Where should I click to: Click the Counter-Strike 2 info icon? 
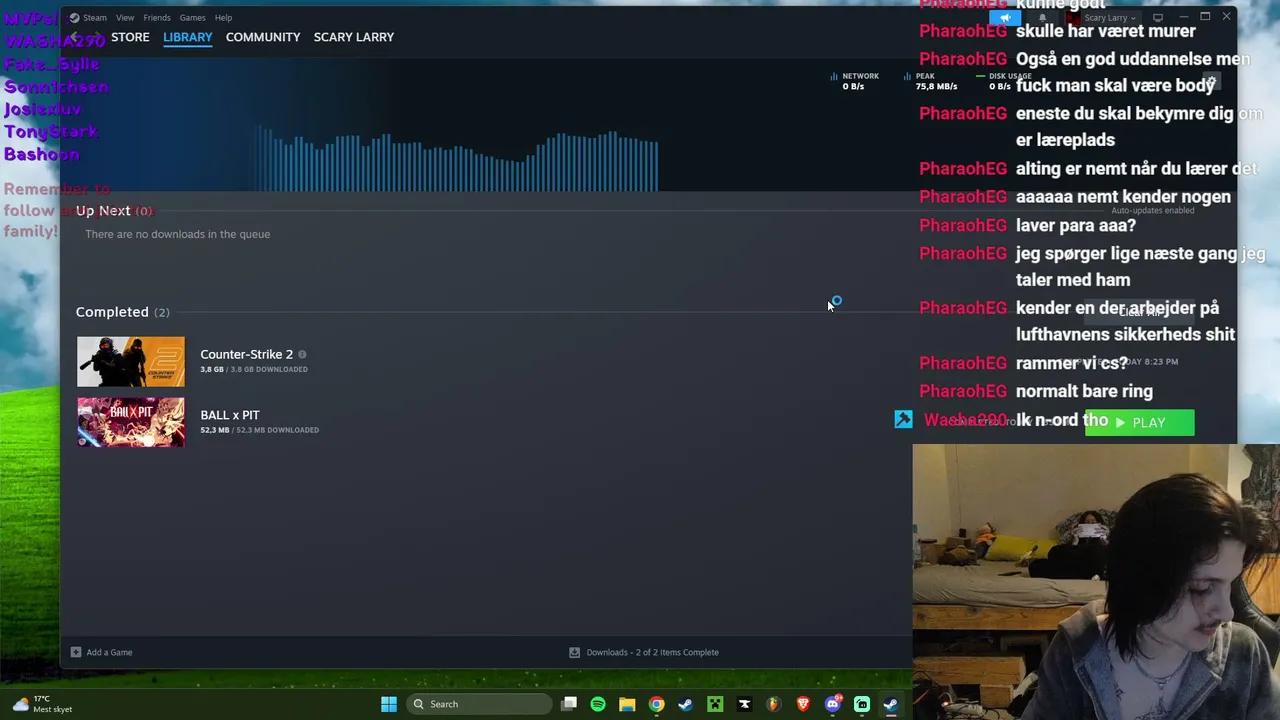302,354
